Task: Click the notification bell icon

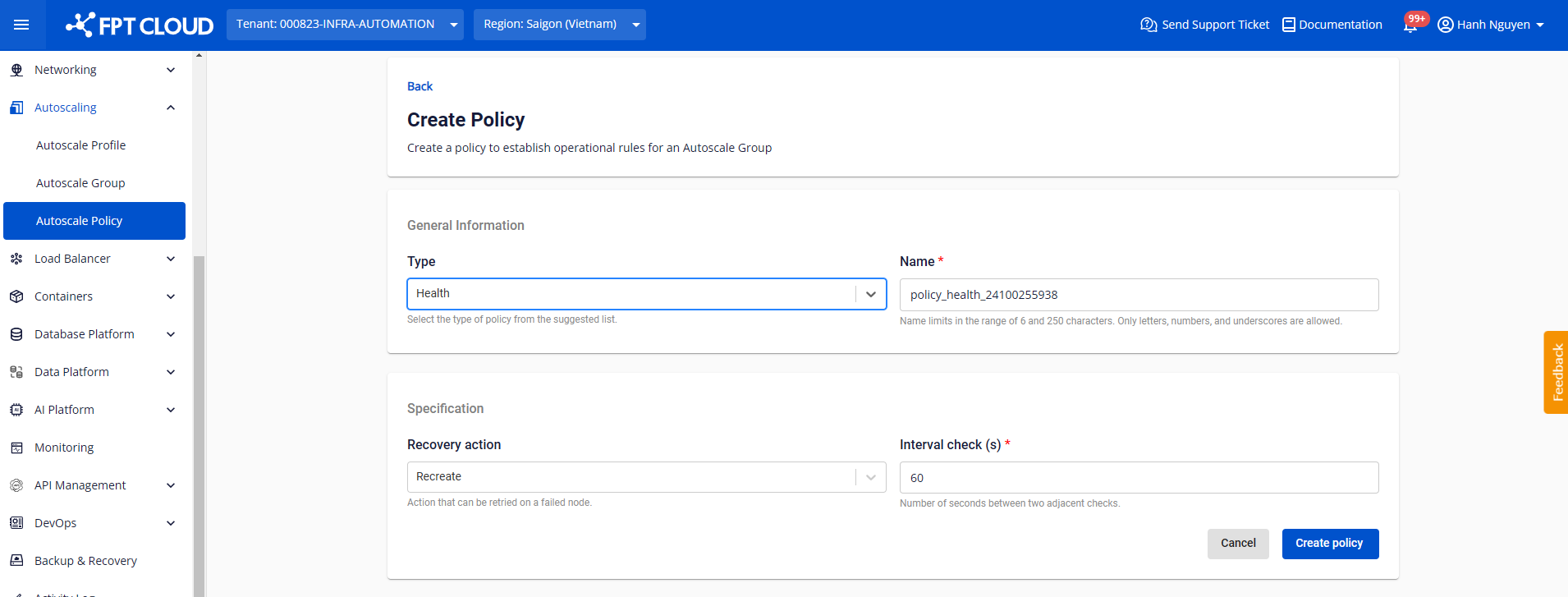Action: [1410, 25]
